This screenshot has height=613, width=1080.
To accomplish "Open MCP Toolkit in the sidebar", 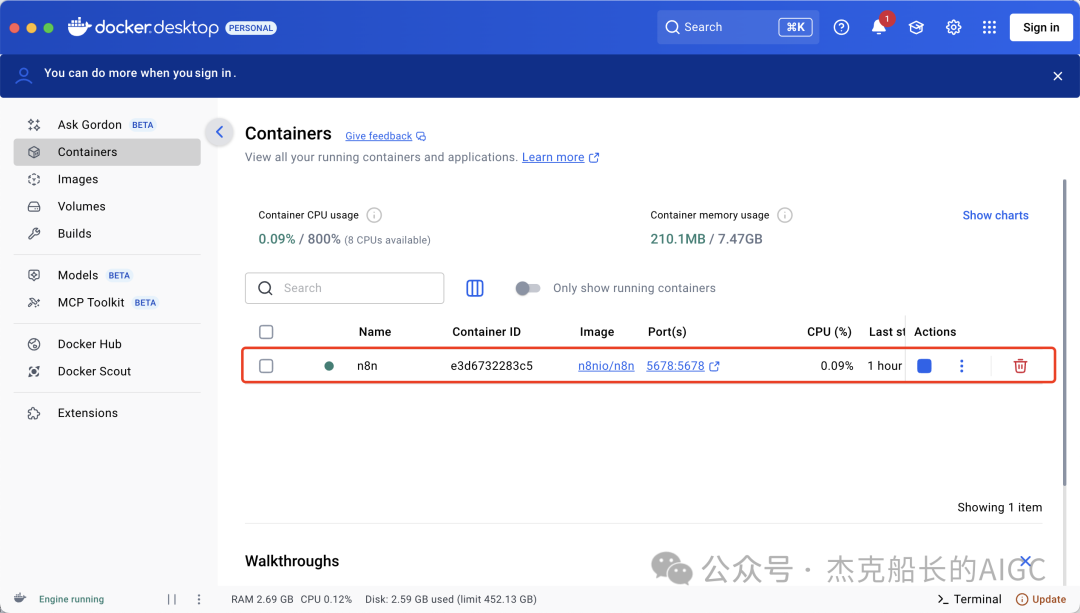I will (107, 302).
